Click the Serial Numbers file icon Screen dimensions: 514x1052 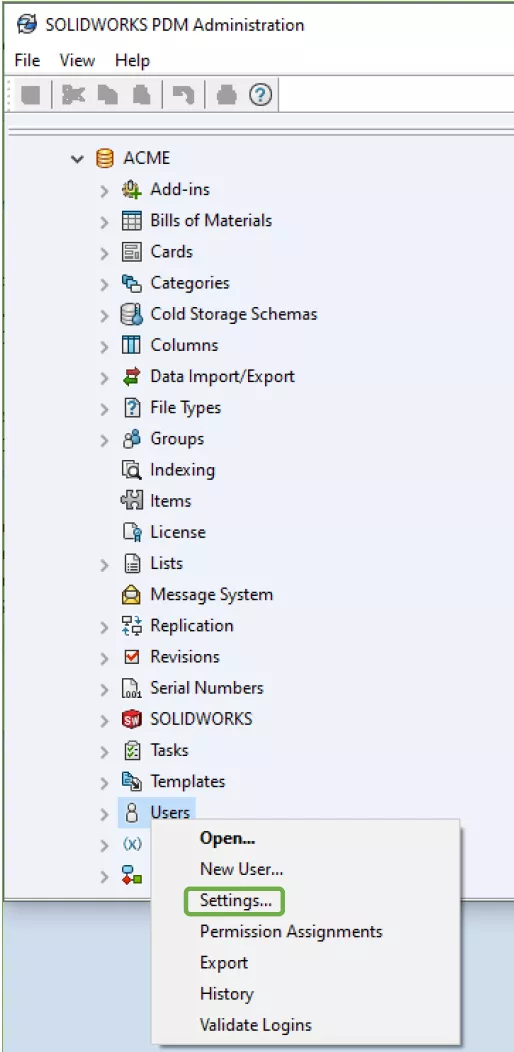(x=132, y=688)
